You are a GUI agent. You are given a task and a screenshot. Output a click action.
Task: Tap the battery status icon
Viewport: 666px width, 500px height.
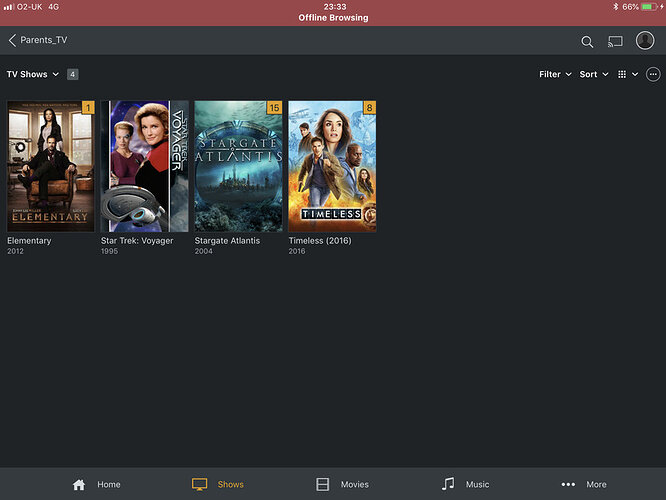point(650,7)
